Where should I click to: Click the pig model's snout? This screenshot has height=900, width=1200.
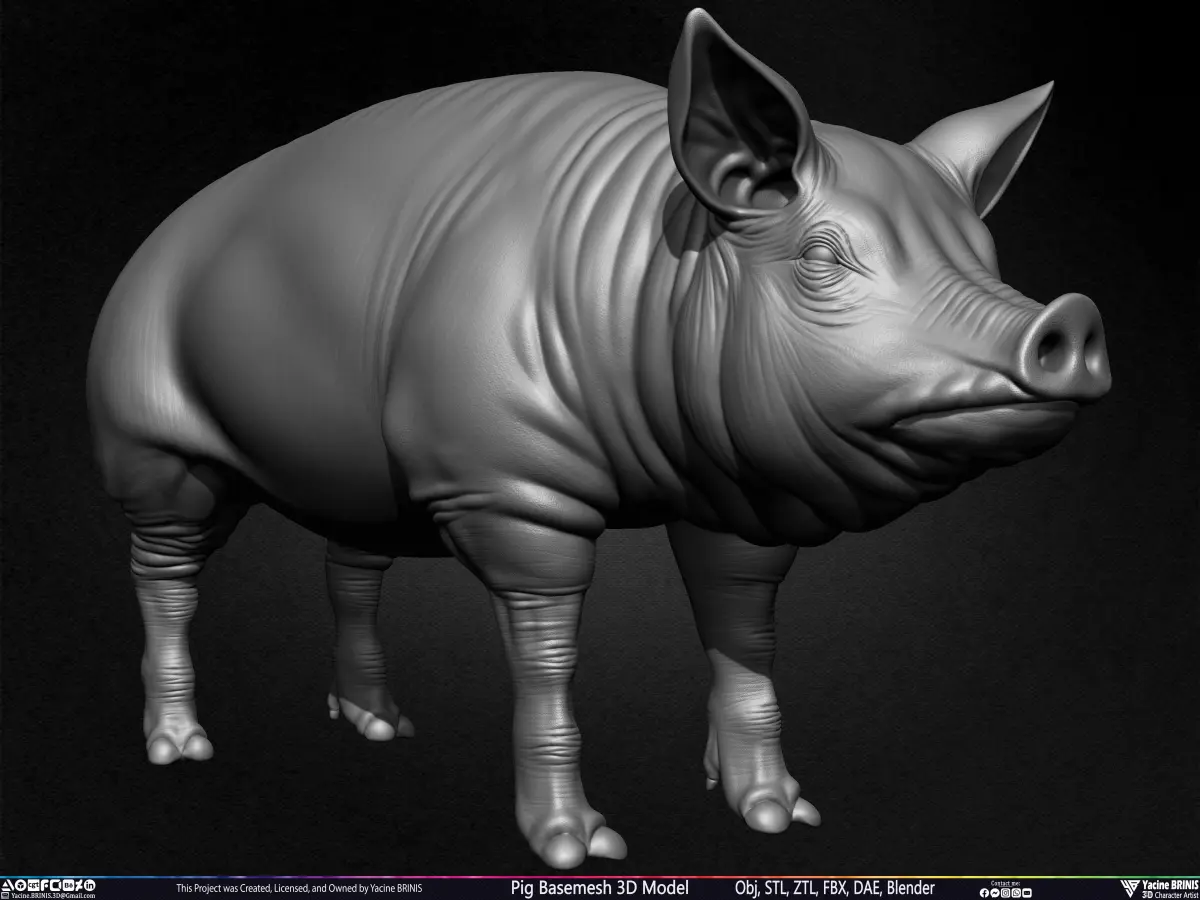click(1065, 345)
